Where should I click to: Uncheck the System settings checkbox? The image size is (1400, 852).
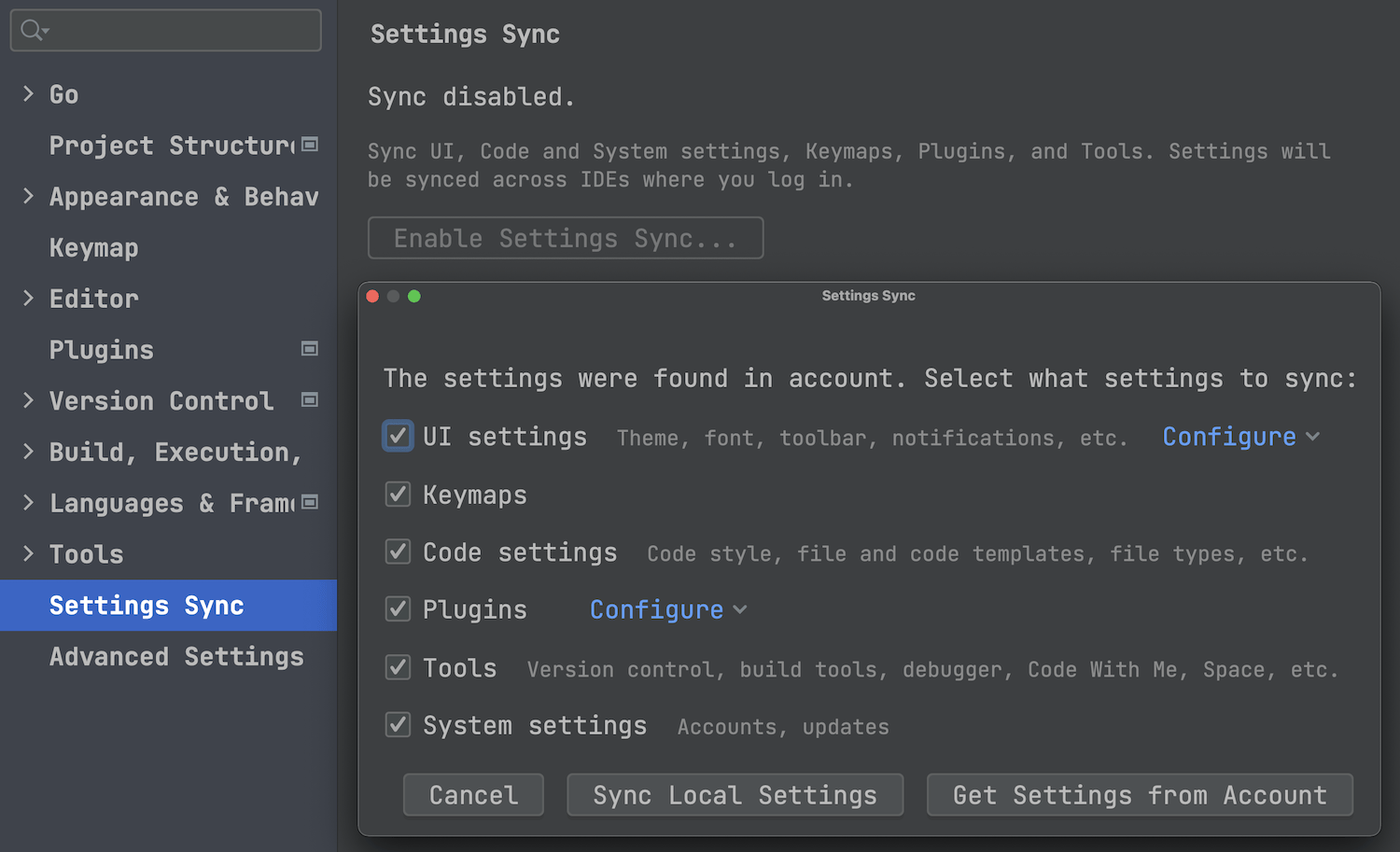tap(398, 725)
